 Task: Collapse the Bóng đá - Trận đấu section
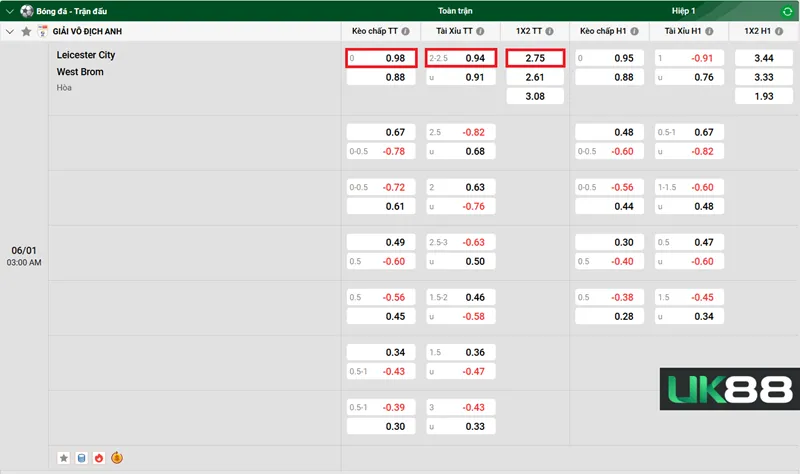9,10
